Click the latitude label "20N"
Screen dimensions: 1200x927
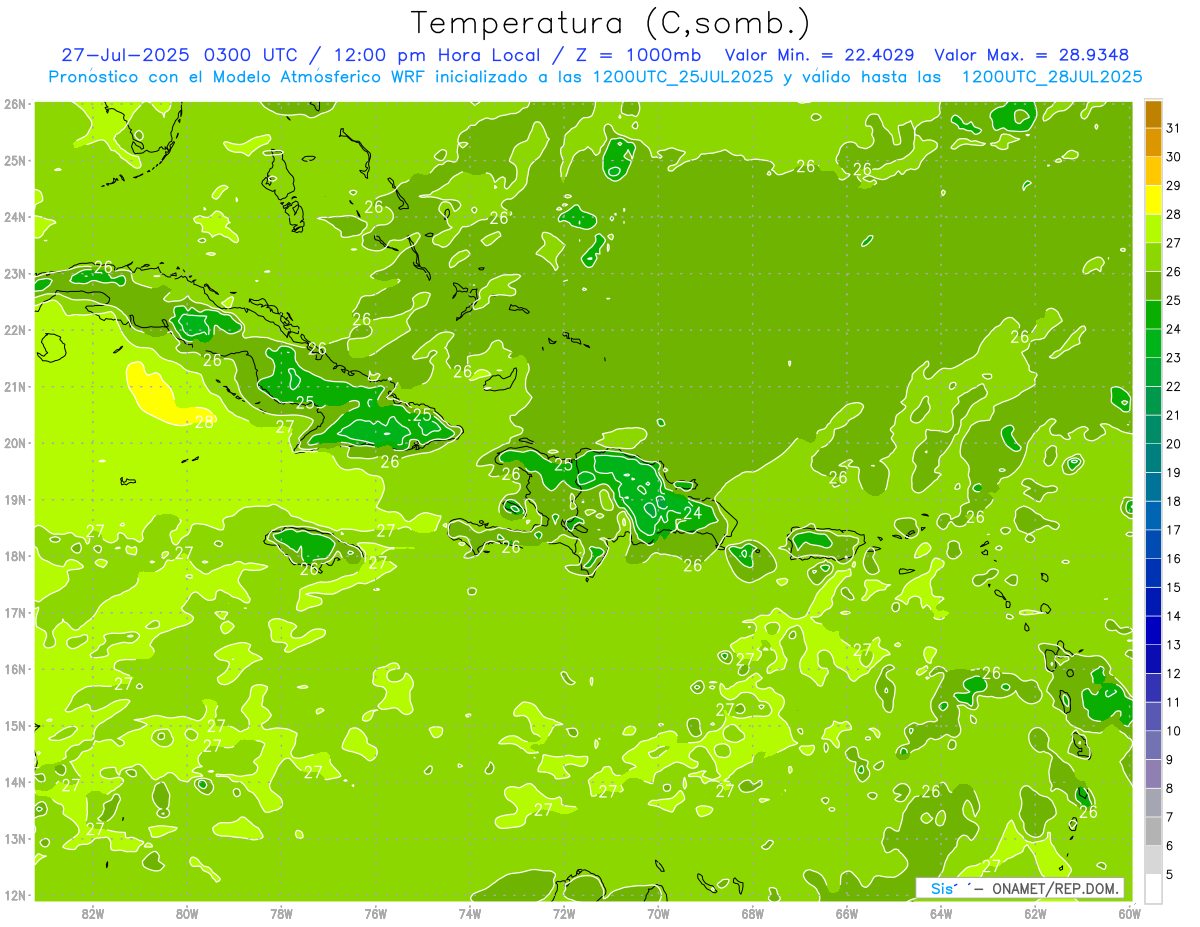[x=15, y=443]
